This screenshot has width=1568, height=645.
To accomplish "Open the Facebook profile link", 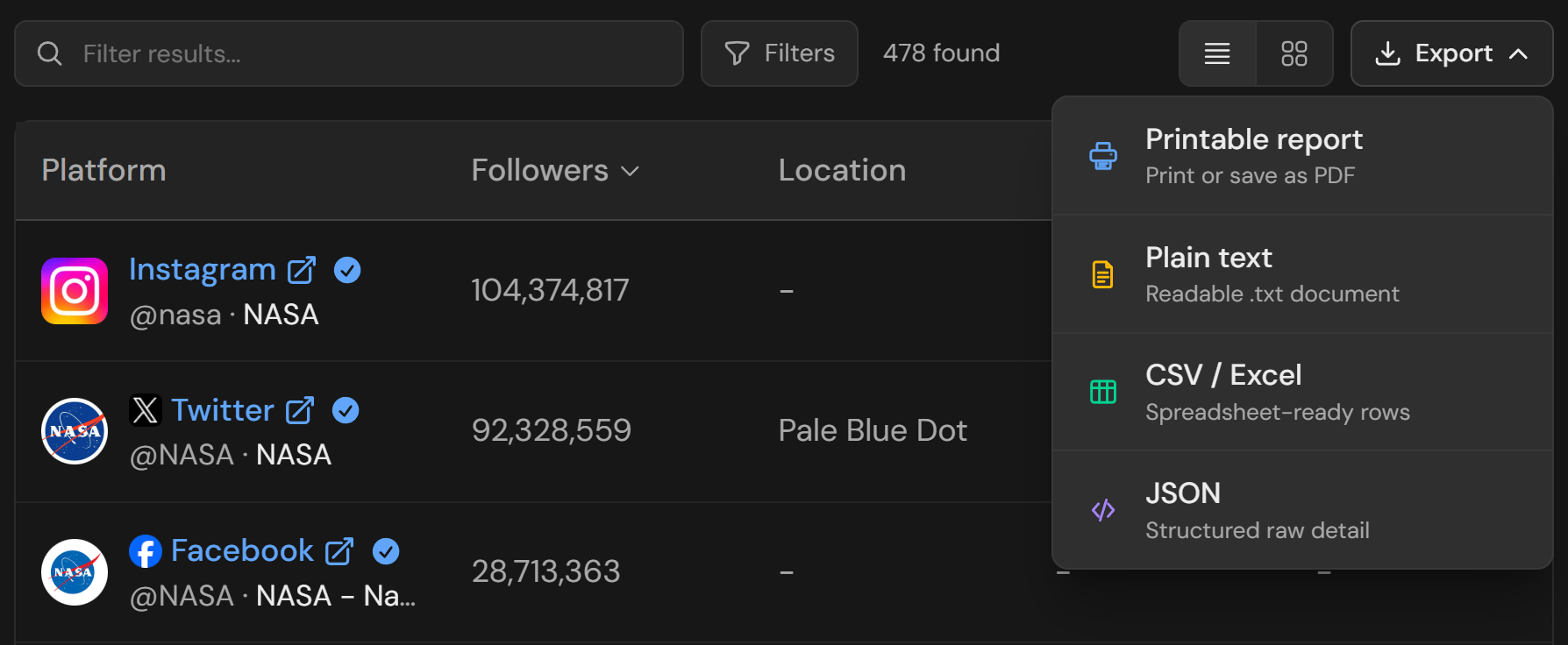I will pos(242,550).
